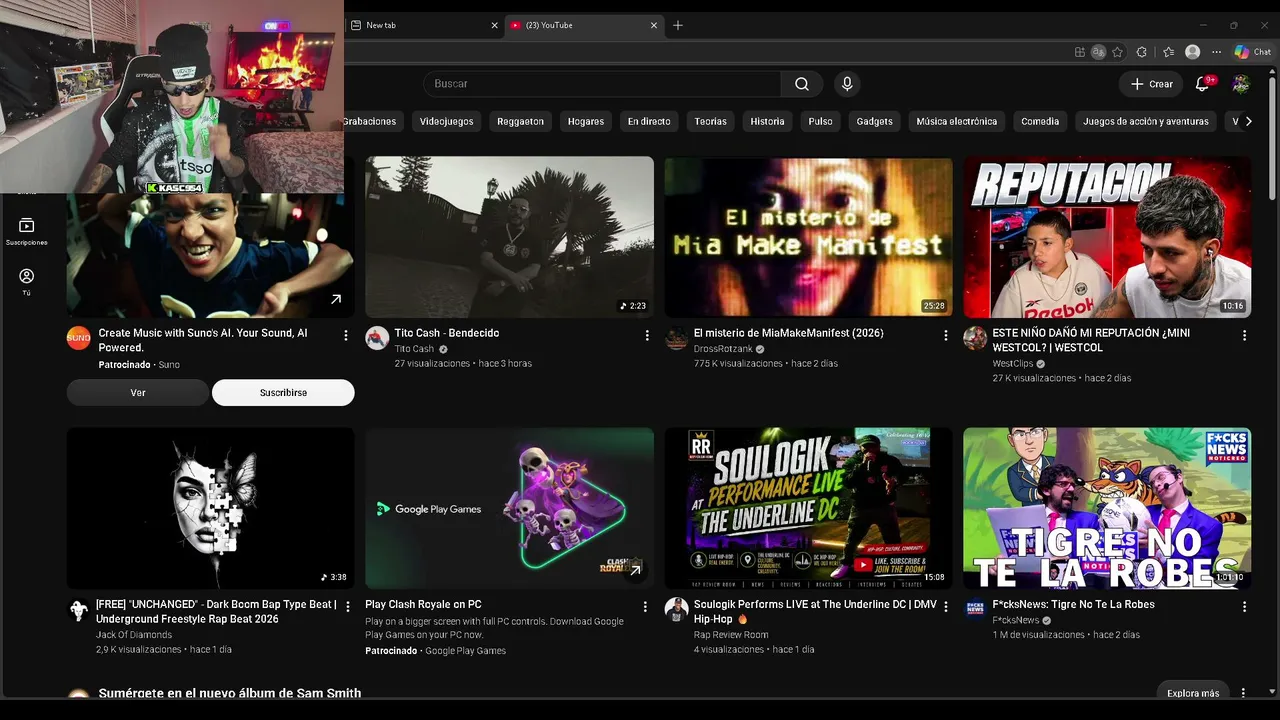This screenshot has height=720, width=1280.
Task: Switch to the (23) YouTube tab
Action: 585,25
